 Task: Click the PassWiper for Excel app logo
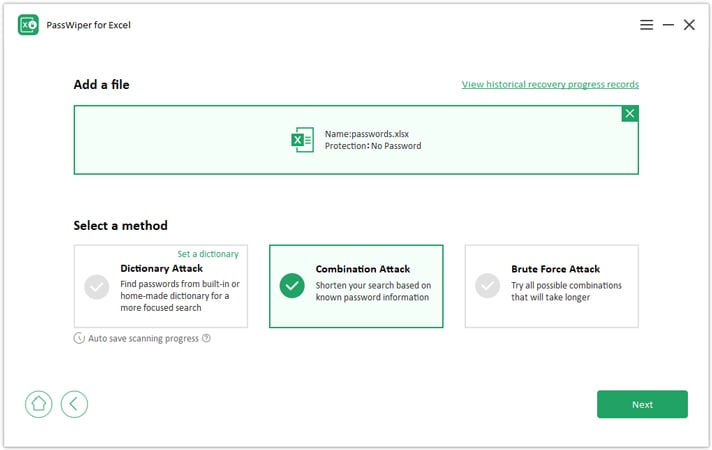[28, 25]
